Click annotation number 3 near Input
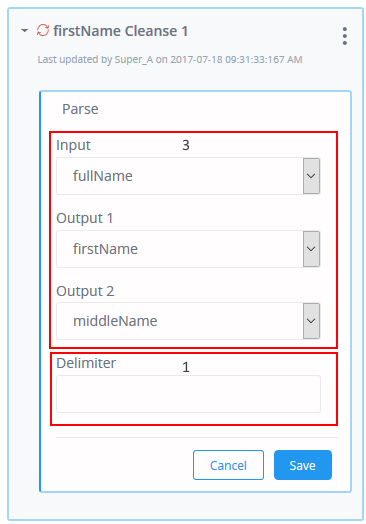The width and height of the screenshot is (366, 524). (186, 145)
